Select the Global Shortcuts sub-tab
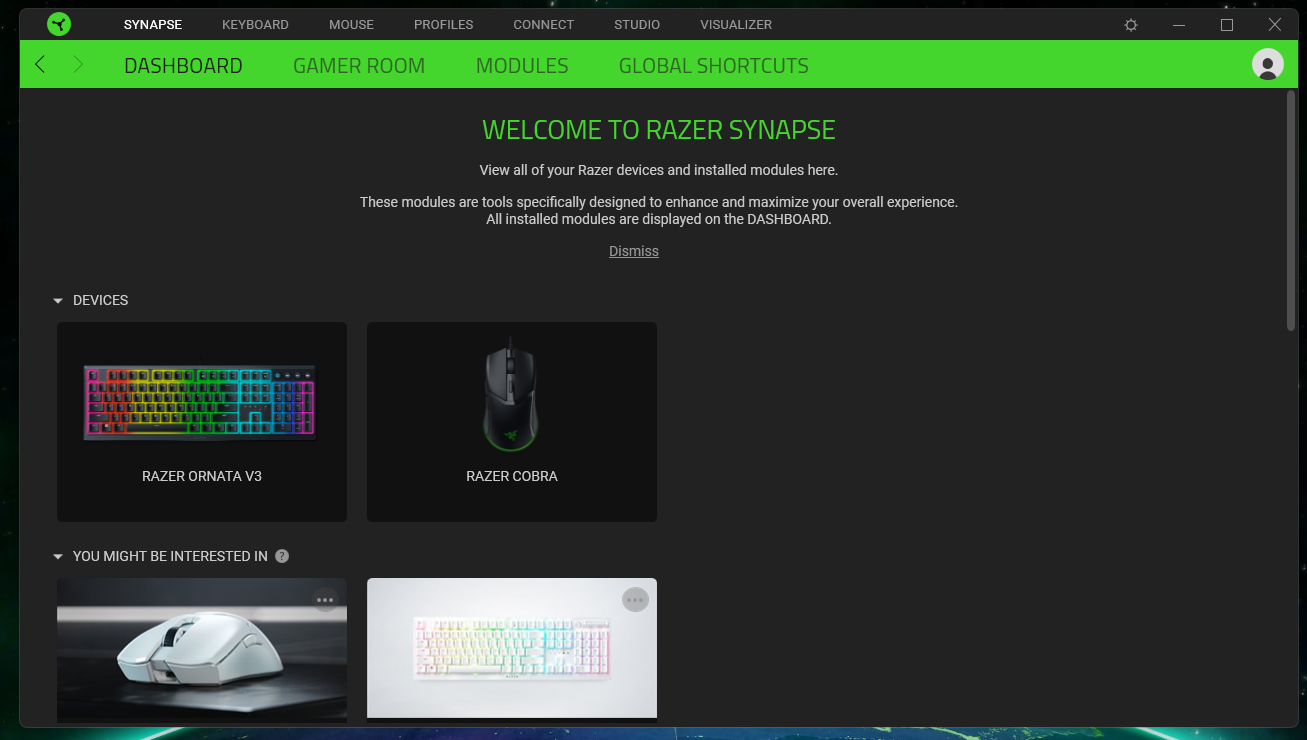This screenshot has height=740, width=1307. click(x=714, y=66)
